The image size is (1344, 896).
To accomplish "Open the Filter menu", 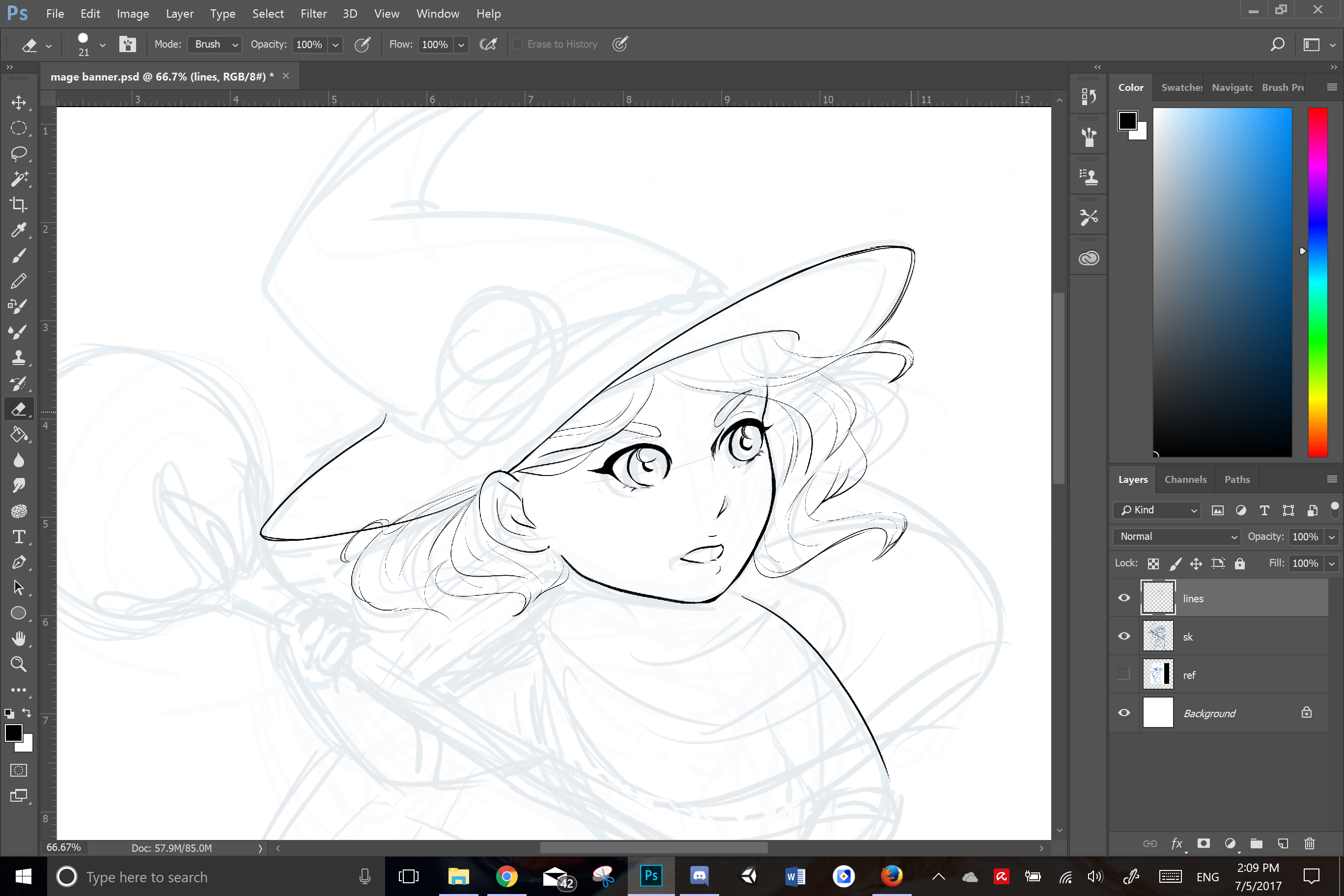I will click(x=314, y=13).
